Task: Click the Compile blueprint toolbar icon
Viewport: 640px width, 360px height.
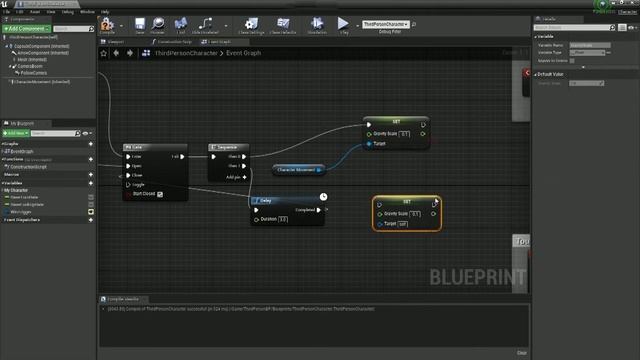Action: point(107,24)
